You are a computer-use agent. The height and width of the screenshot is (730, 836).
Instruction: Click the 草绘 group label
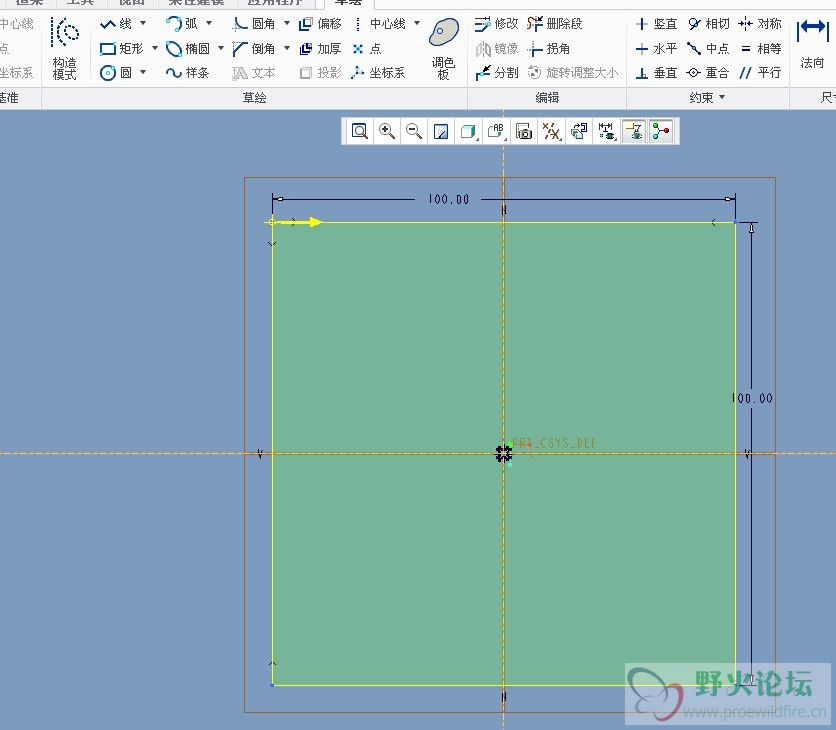pos(254,98)
